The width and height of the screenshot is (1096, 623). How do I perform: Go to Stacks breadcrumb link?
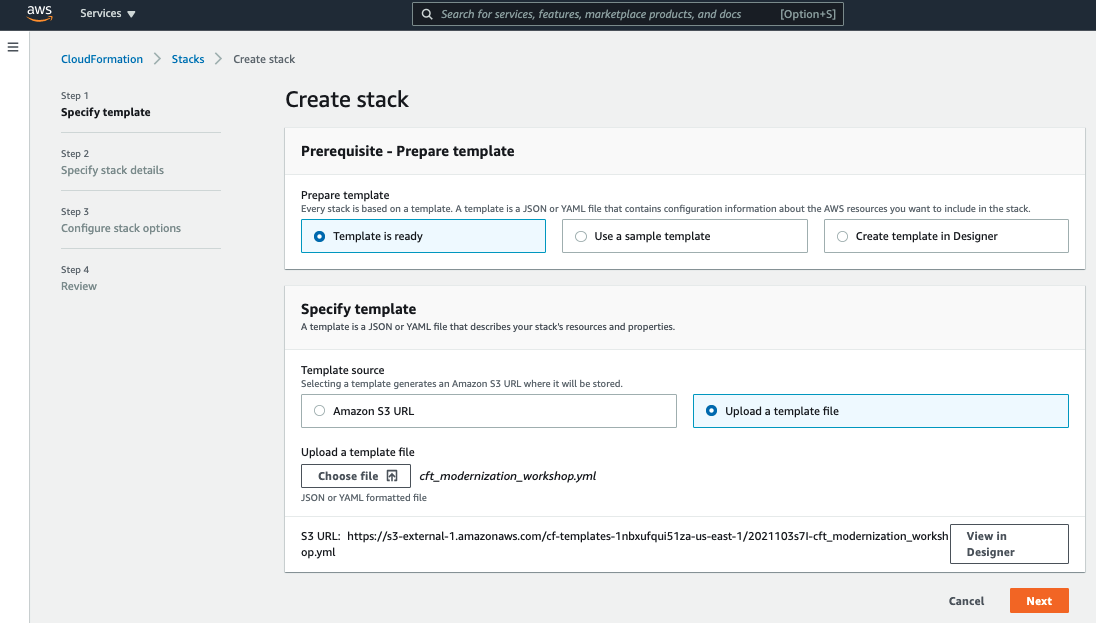pos(188,59)
